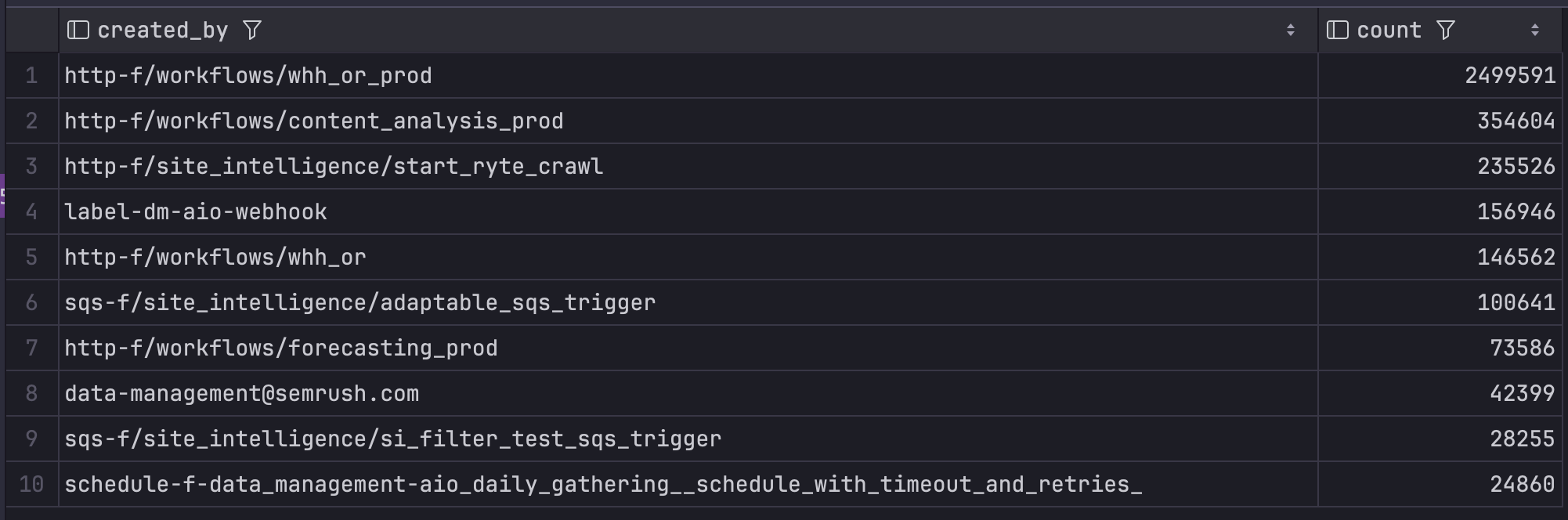Toggle sort order on count column
The image size is (1568, 520).
point(1534,31)
